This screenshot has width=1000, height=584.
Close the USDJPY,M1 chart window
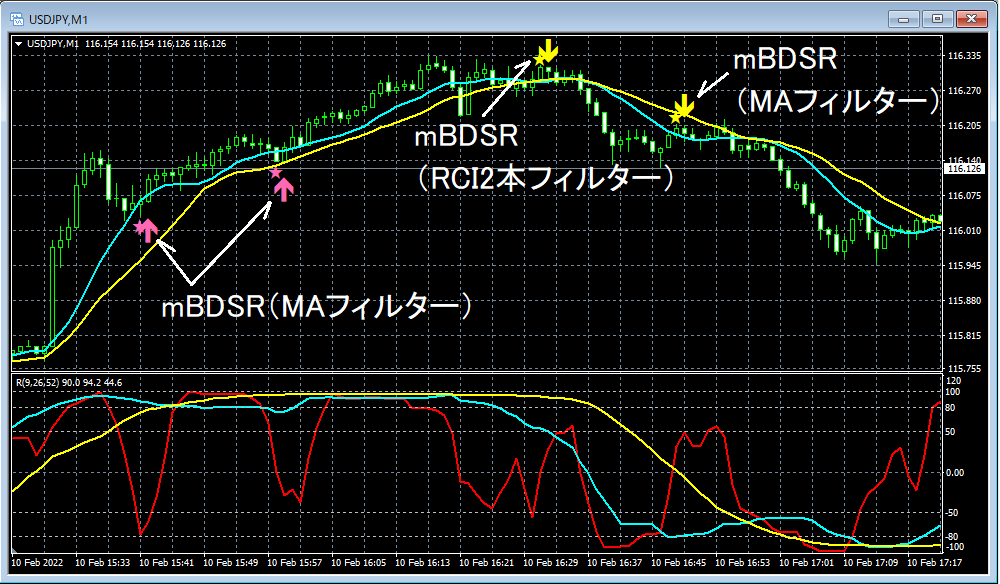tap(971, 19)
